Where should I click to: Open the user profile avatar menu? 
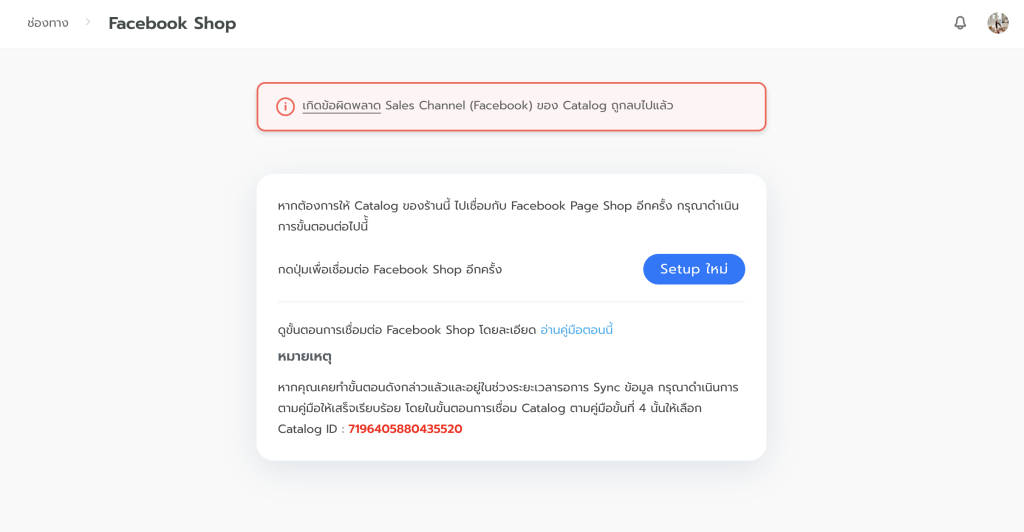tap(997, 23)
